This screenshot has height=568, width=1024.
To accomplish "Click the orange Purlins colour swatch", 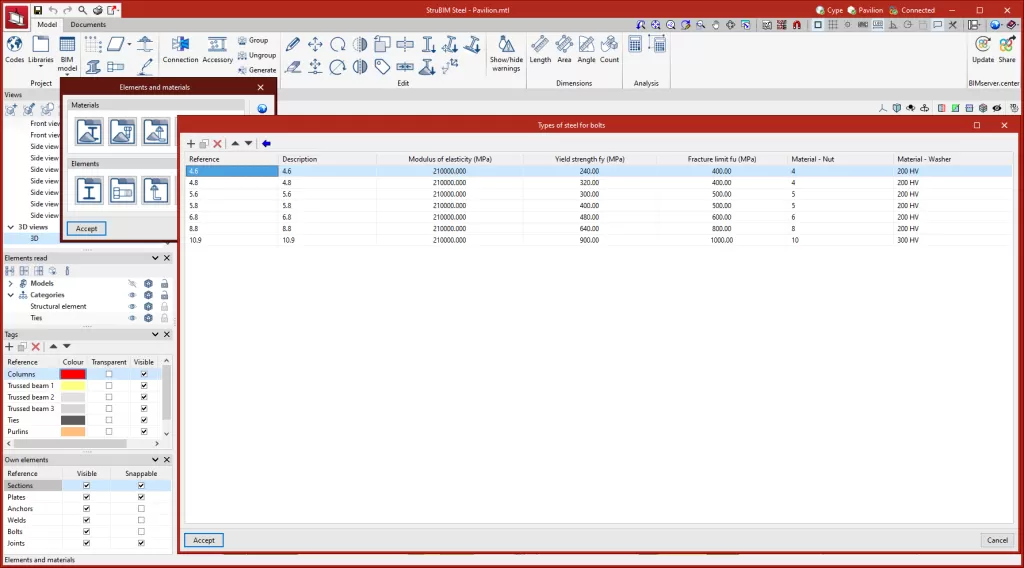I will (73, 432).
